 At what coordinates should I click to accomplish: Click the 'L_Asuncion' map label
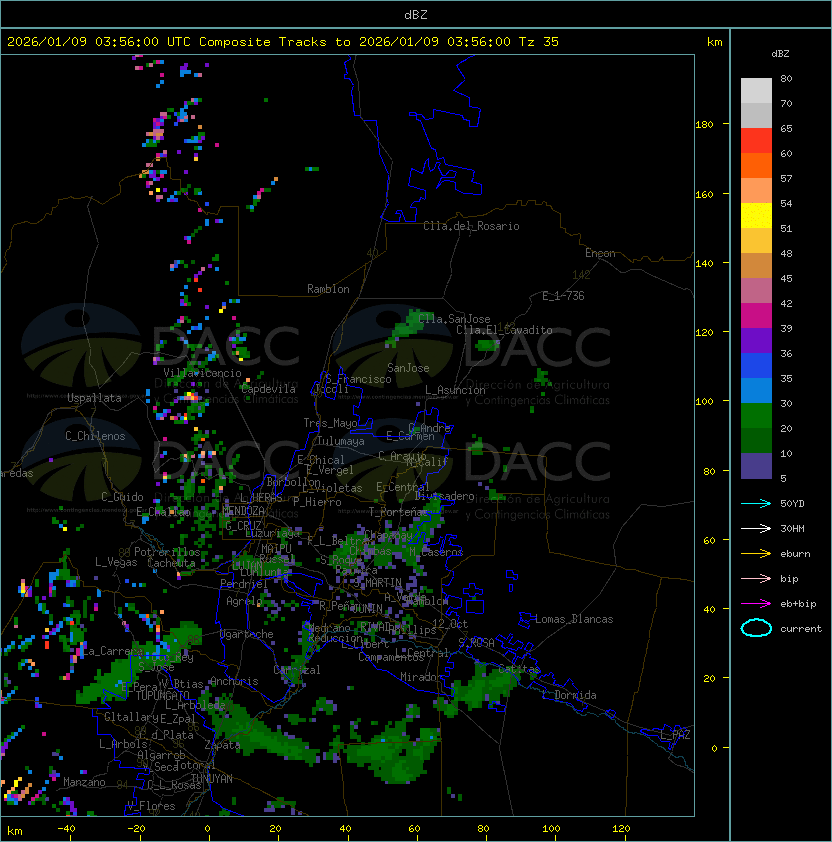[455, 390]
